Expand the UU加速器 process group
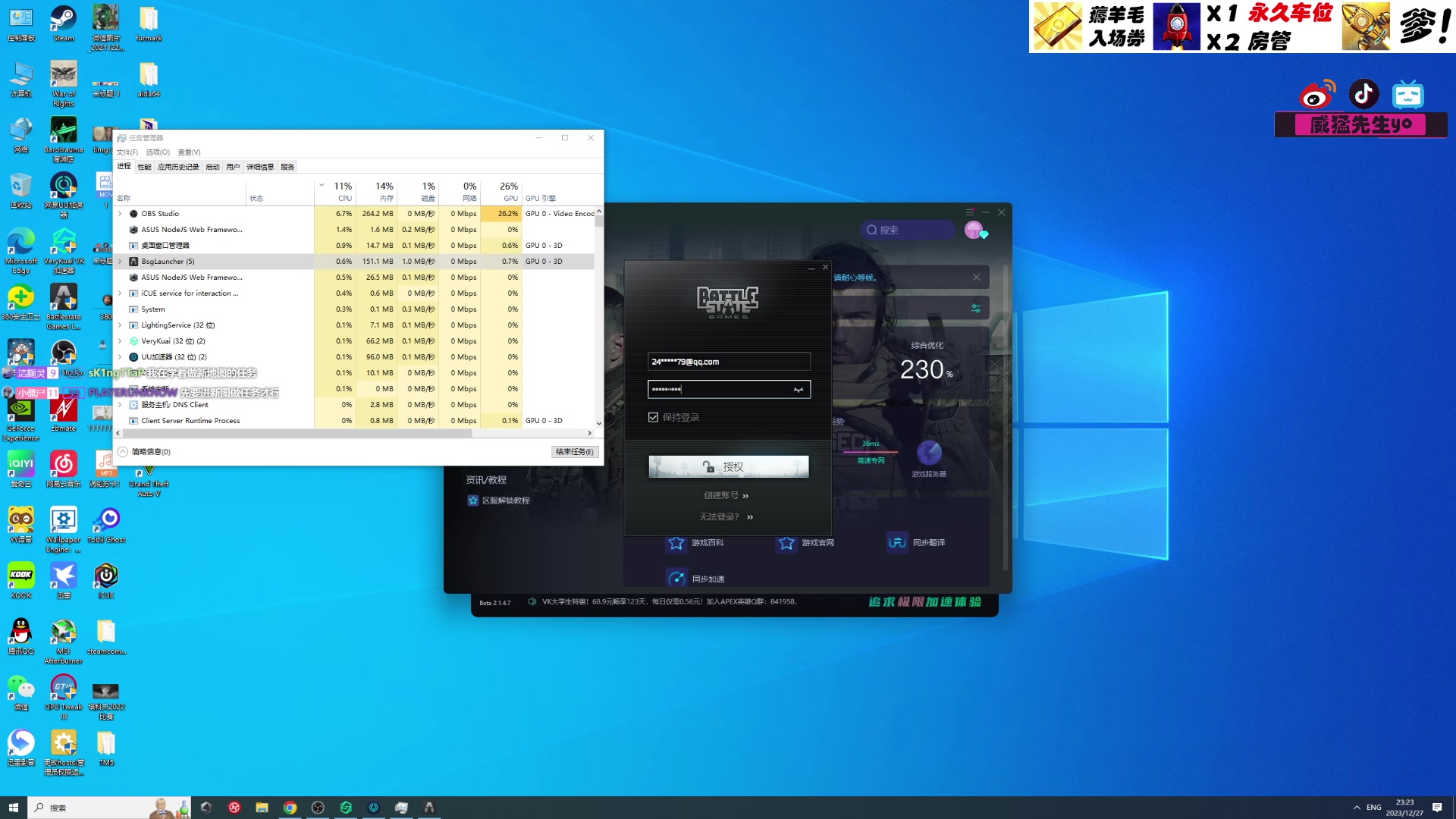 pos(120,357)
